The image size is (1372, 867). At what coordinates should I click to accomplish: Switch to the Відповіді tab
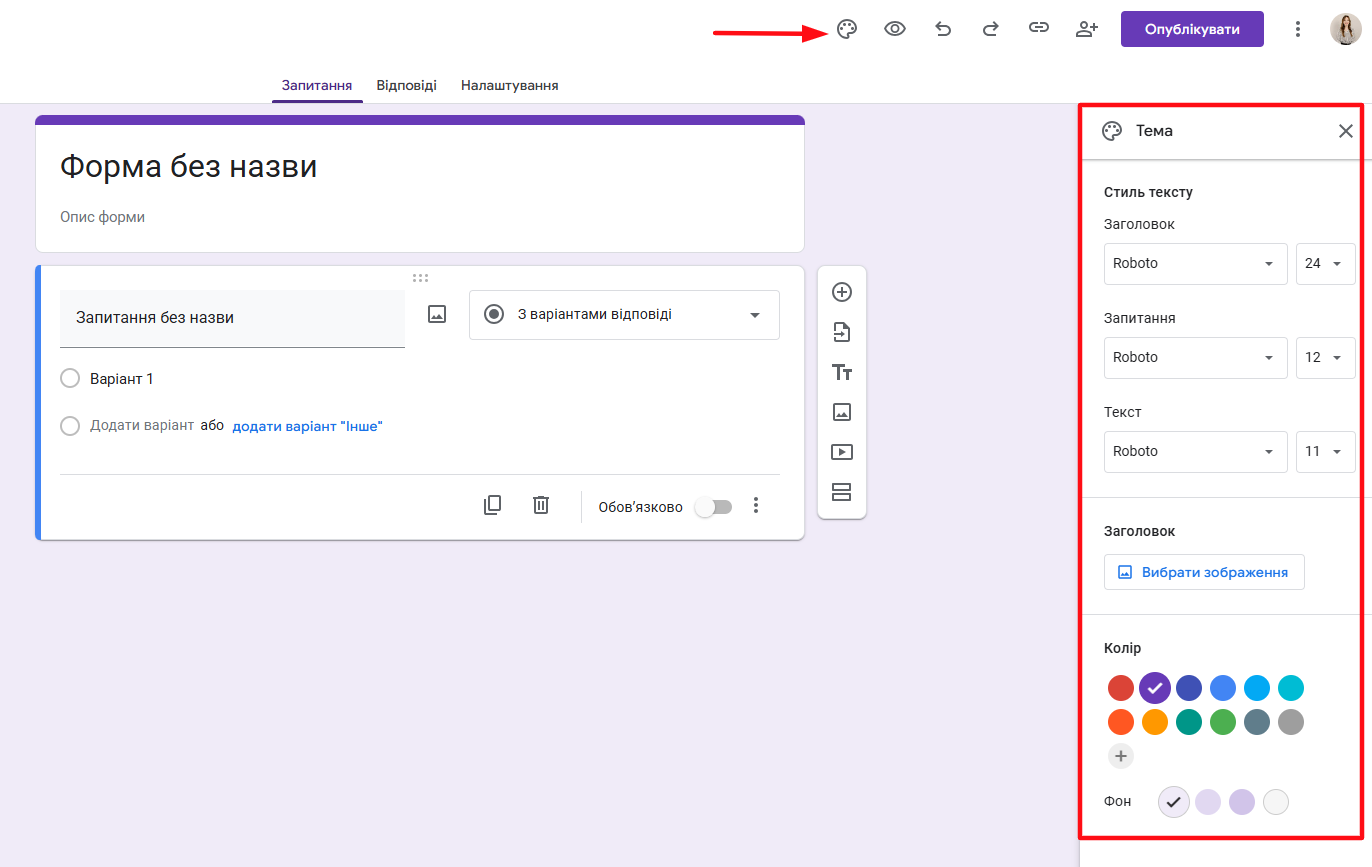pyautogui.click(x=406, y=86)
